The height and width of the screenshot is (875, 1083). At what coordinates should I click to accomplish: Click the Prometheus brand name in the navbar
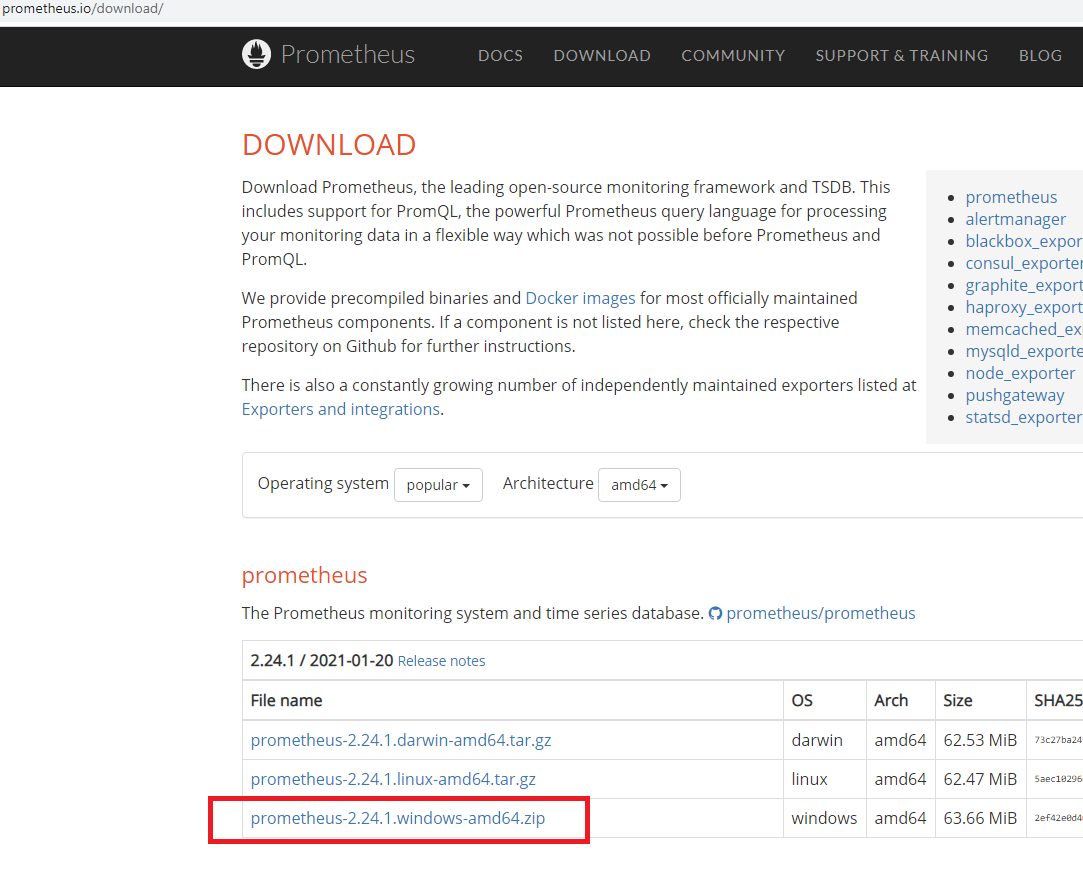(x=347, y=55)
